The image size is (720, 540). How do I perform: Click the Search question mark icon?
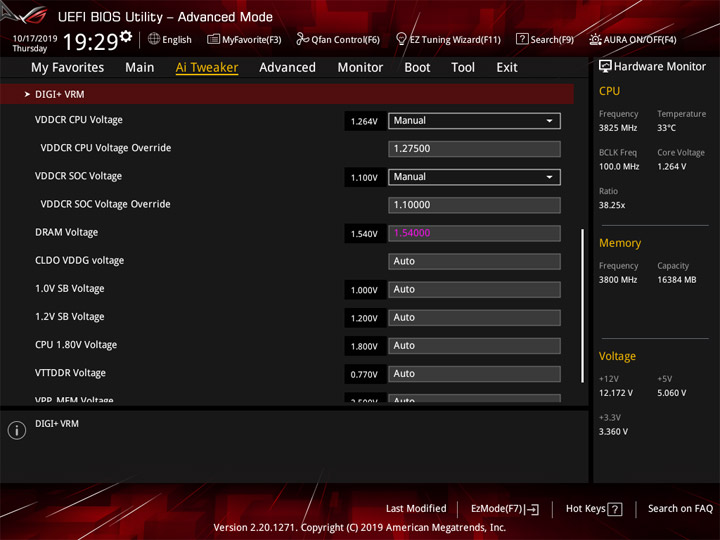coord(522,39)
